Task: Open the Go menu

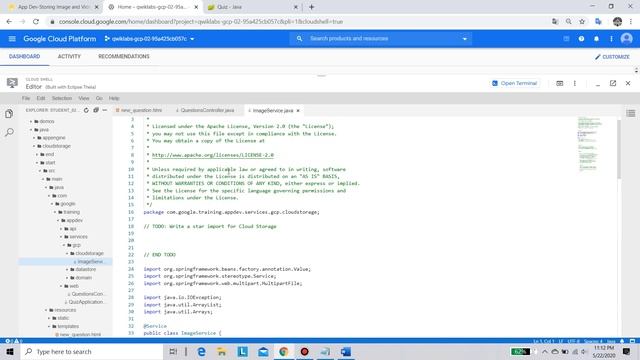Action: point(99,98)
